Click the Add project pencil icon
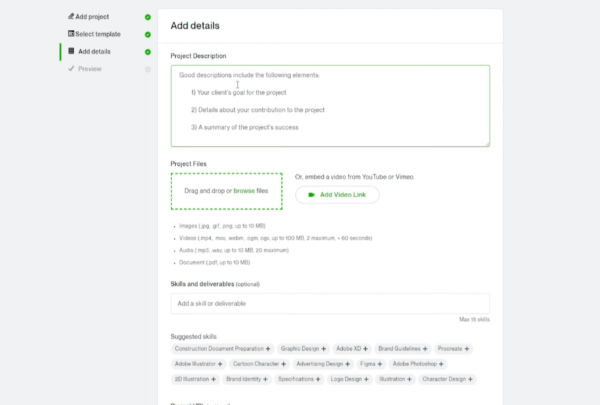This screenshot has height=405, width=600. [71, 16]
